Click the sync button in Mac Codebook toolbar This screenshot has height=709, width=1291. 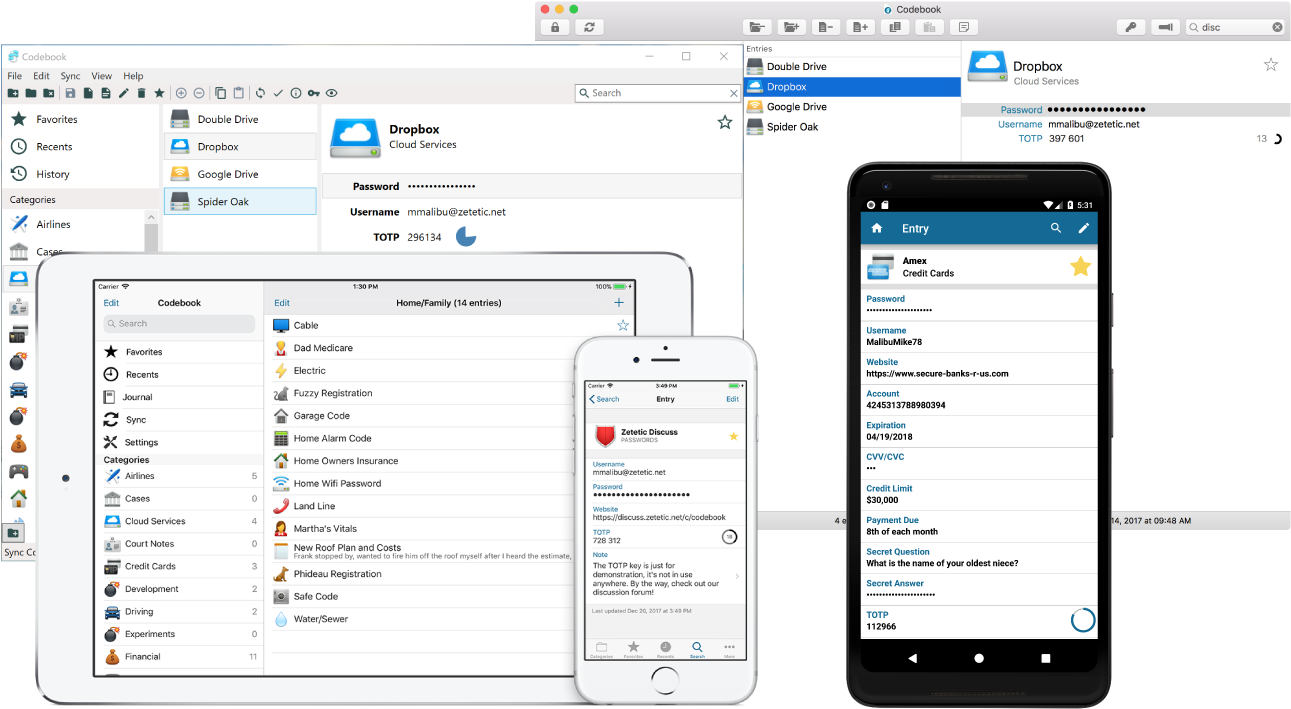pos(589,27)
